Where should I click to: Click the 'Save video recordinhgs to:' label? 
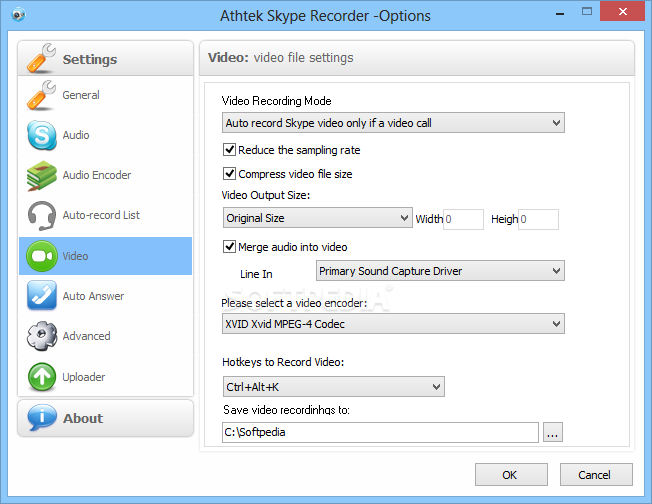286,410
